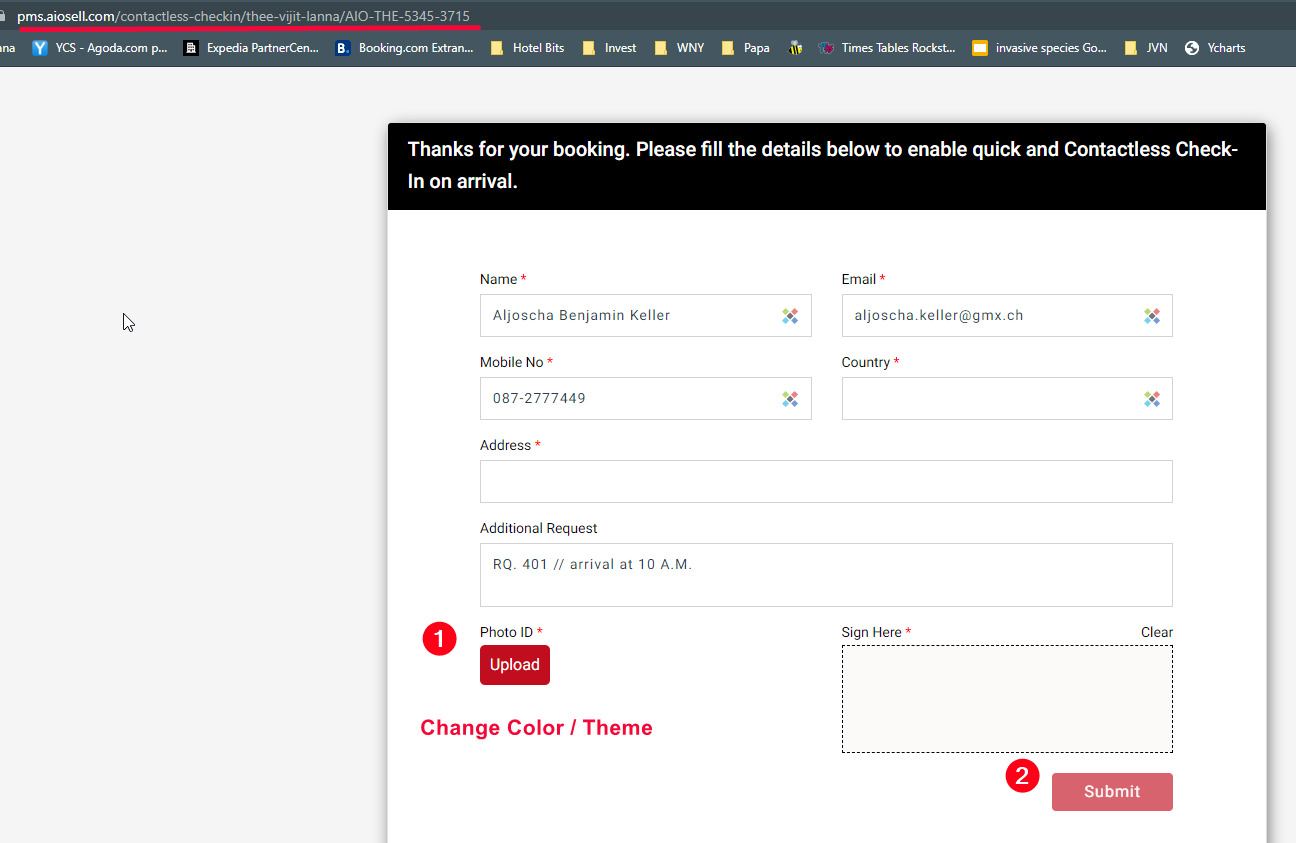The image size is (1296, 843).
Task: Open the Papa bookmark folder
Action: coord(745,47)
